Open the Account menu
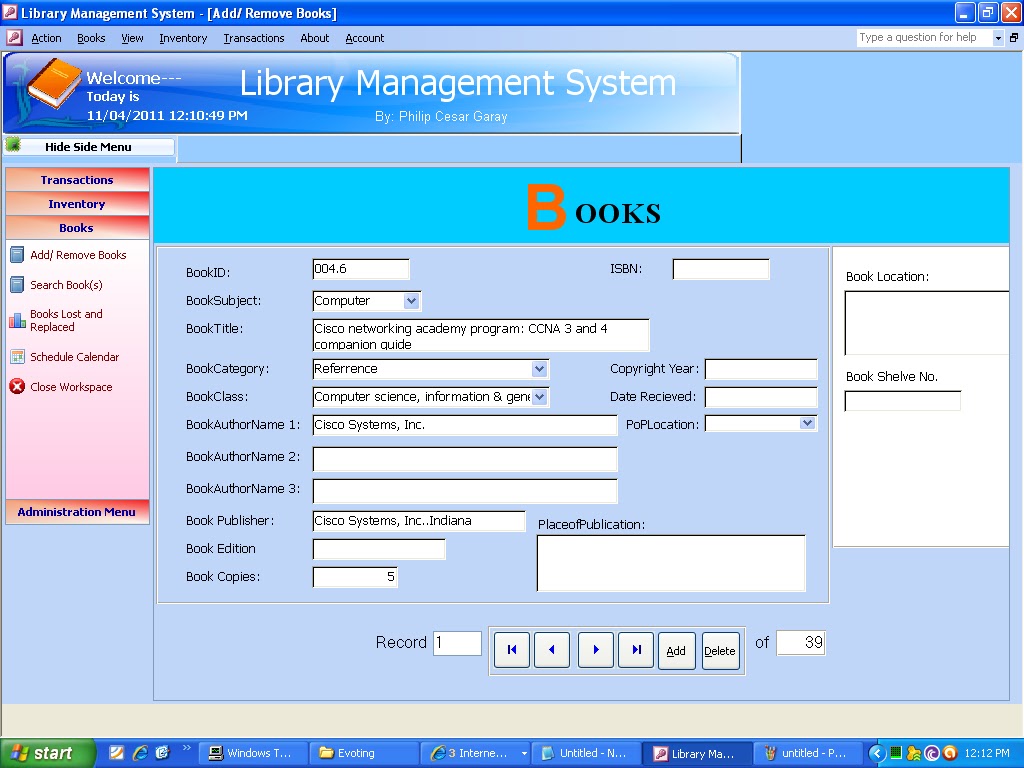 tap(364, 38)
